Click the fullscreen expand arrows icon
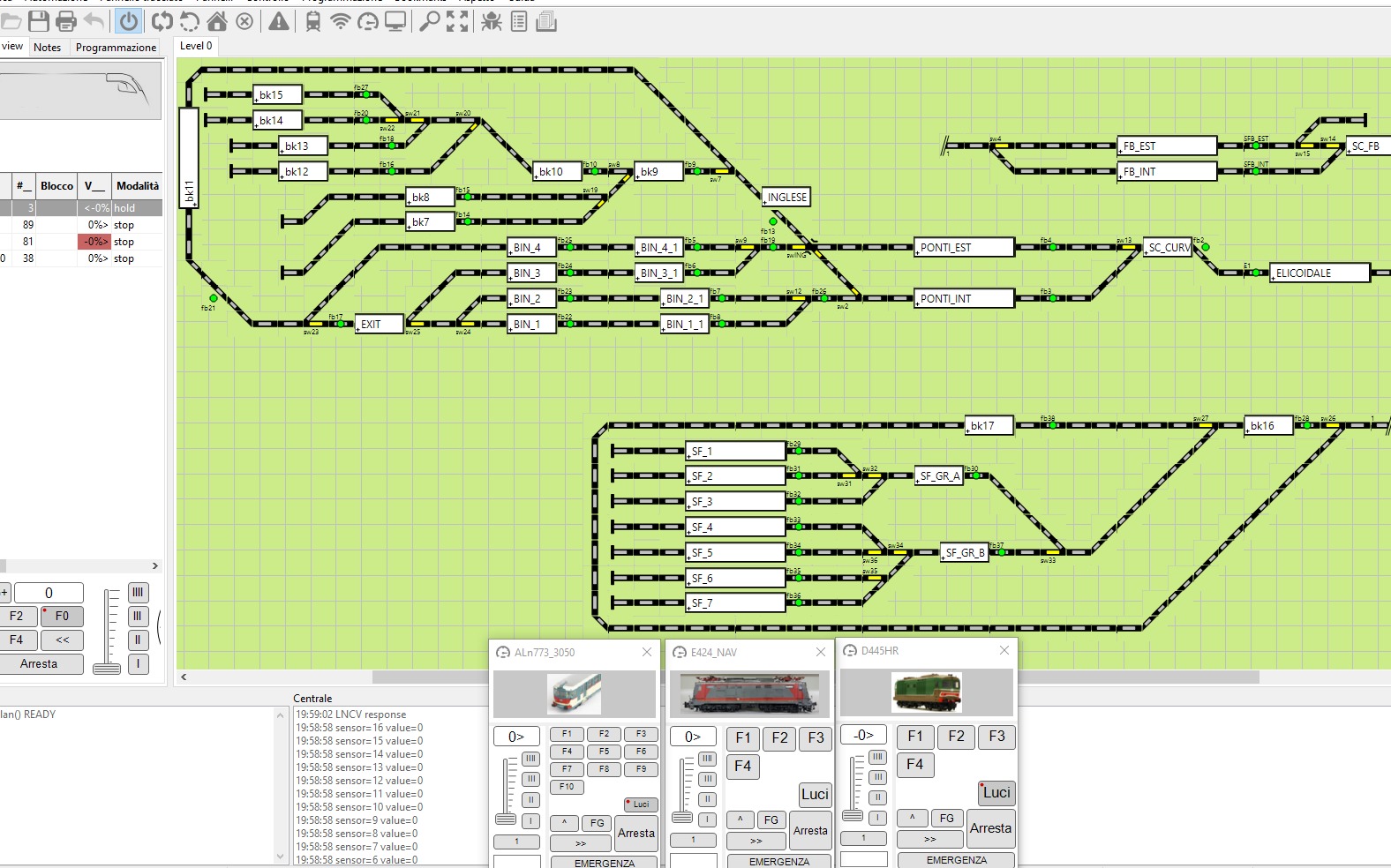 click(457, 21)
